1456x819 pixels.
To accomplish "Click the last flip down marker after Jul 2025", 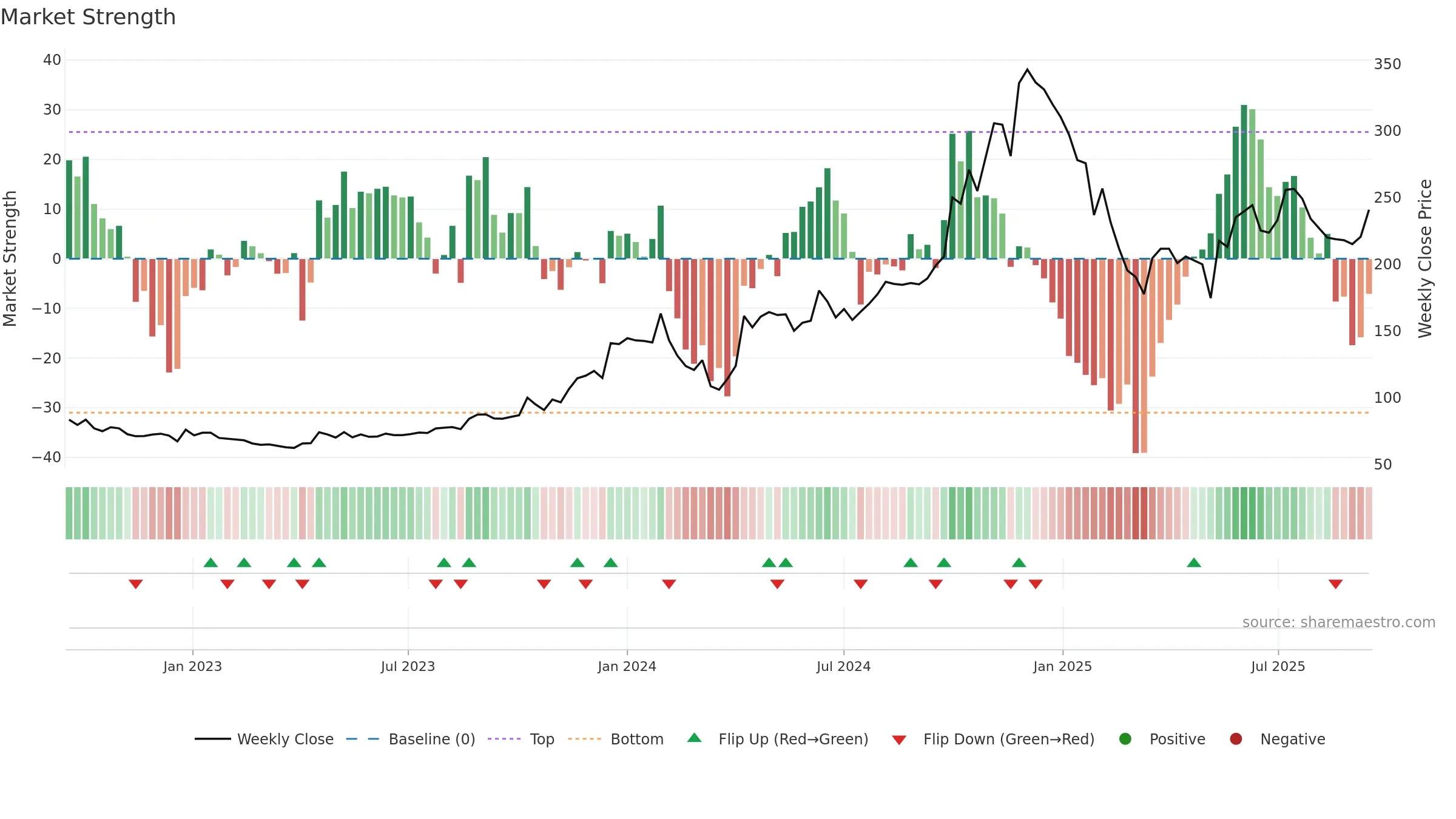I will pos(1335,584).
